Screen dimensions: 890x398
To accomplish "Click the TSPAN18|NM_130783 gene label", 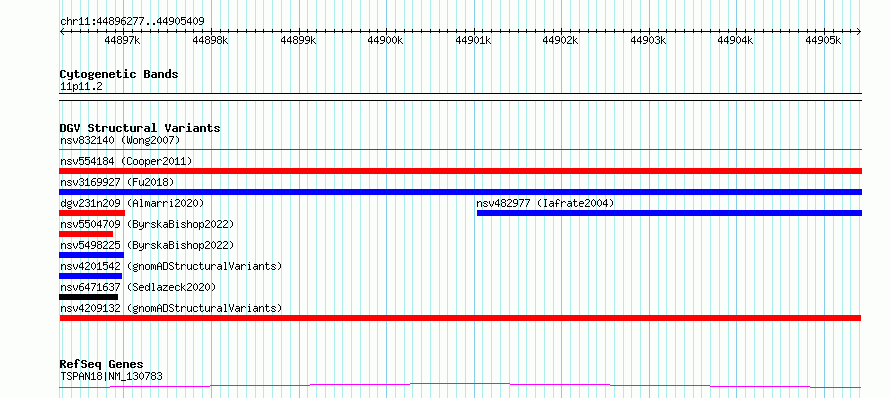I will point(111,376).
